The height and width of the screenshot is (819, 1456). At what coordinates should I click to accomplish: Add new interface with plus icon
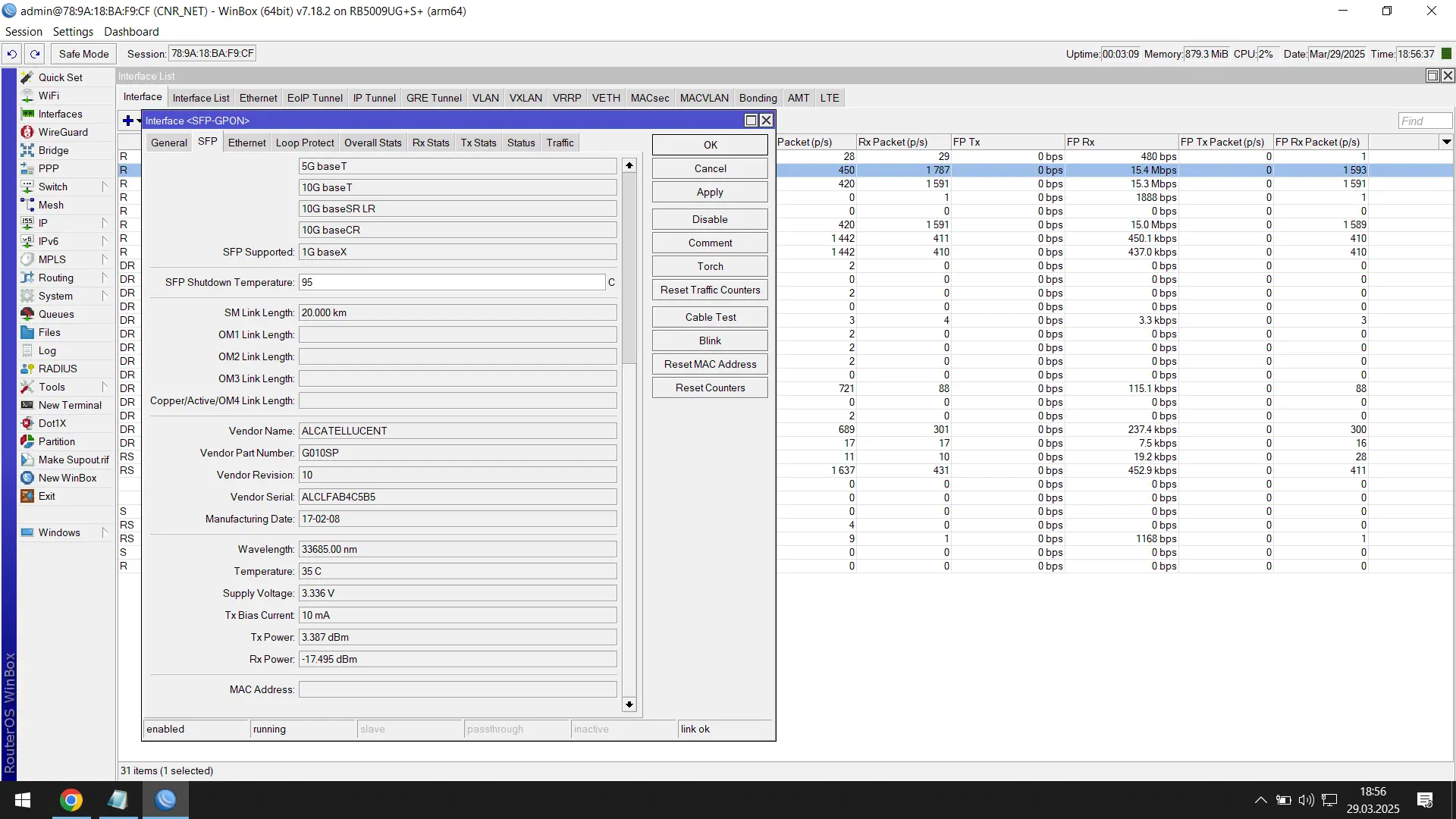tap(128, 121)
